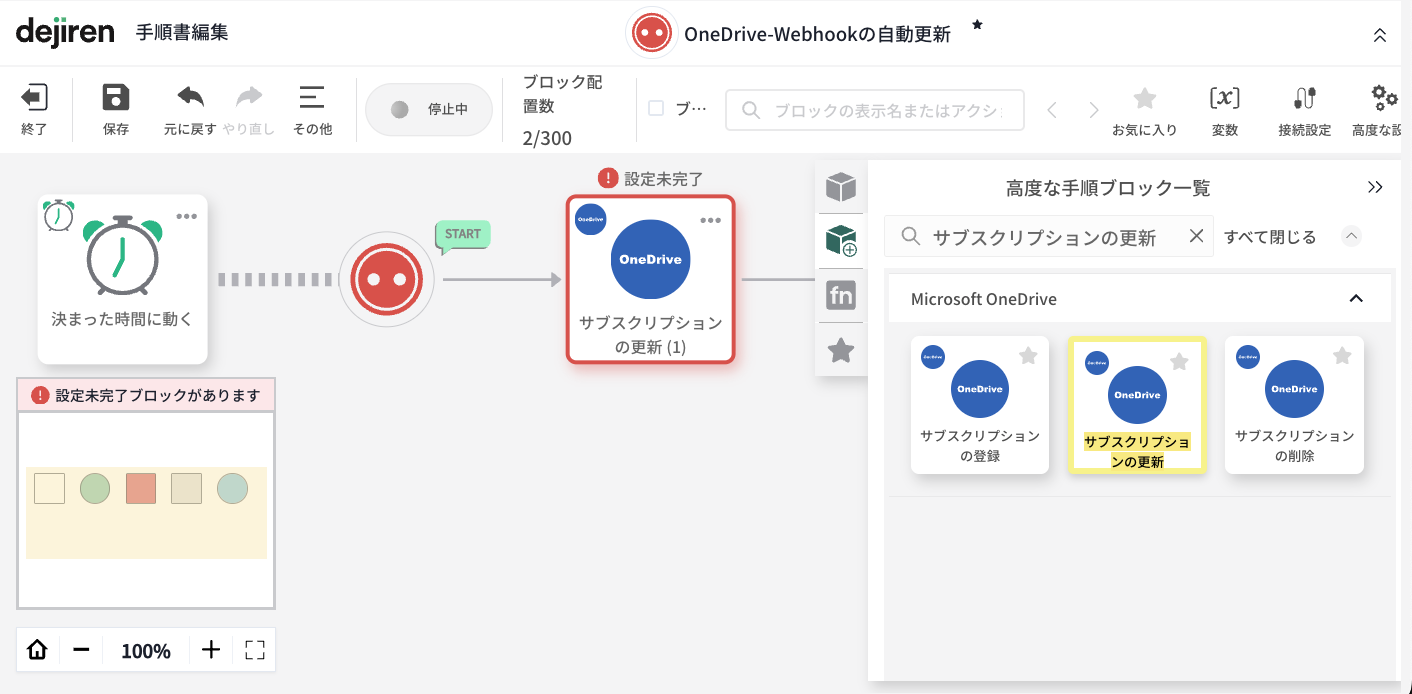The width and height of the screenshot is (1412, 694).
Task: Collapse the header with double chevron
Action: (x=1380, y=35)
